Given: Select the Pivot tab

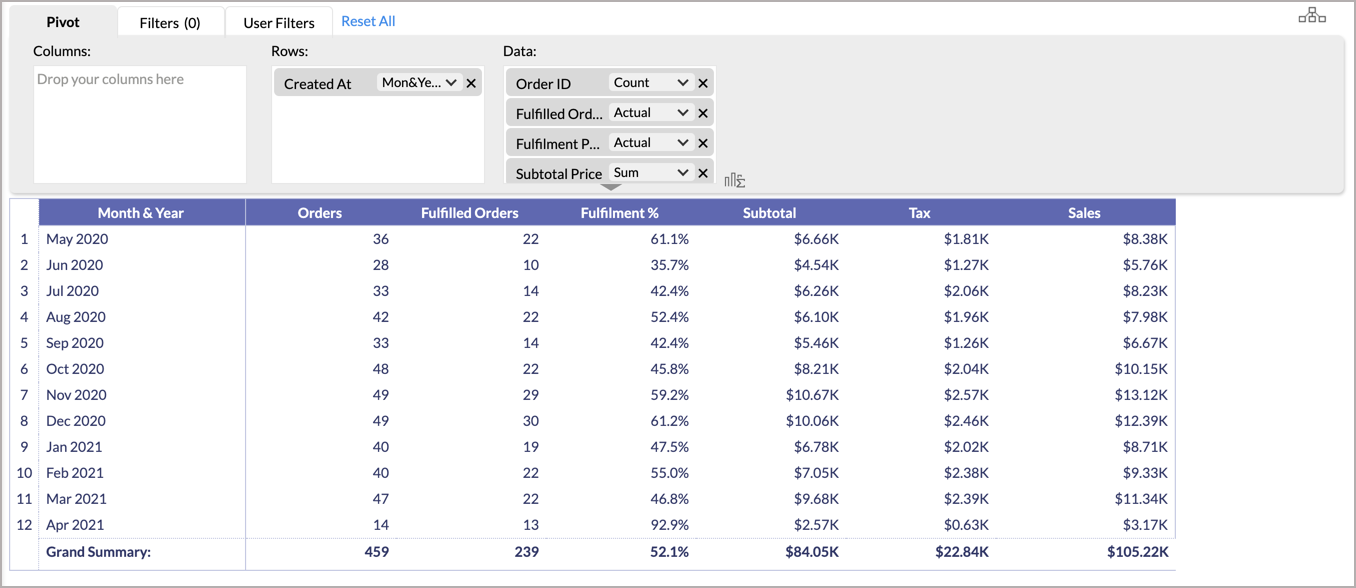Looking at the screenshot, I should tap(63, 22).
